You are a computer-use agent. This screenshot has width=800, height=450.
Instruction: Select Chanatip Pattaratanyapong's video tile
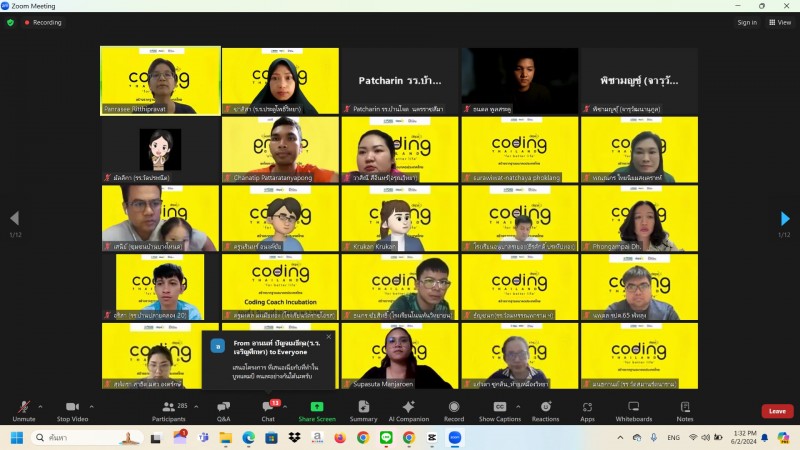[x=280, y=149]
